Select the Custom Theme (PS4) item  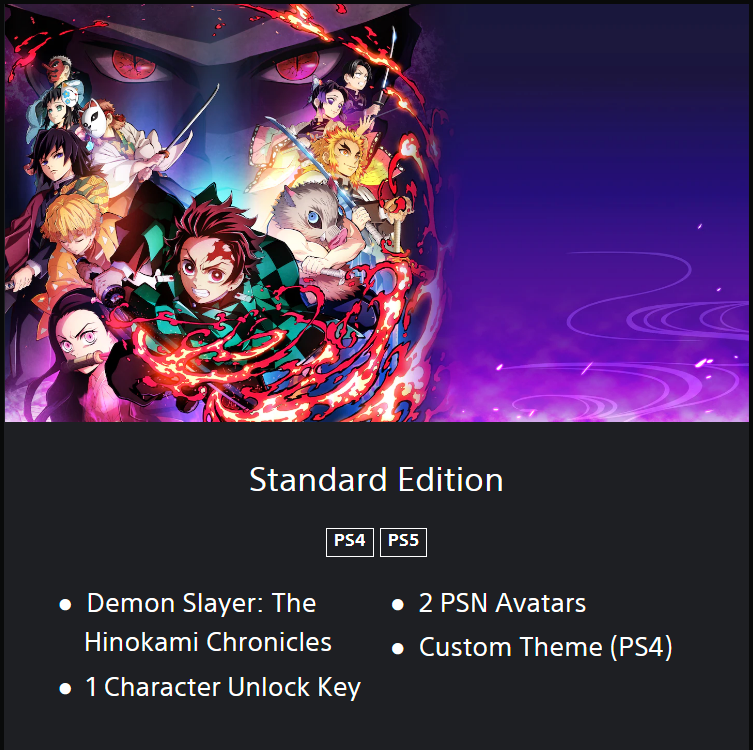(546, 647)
